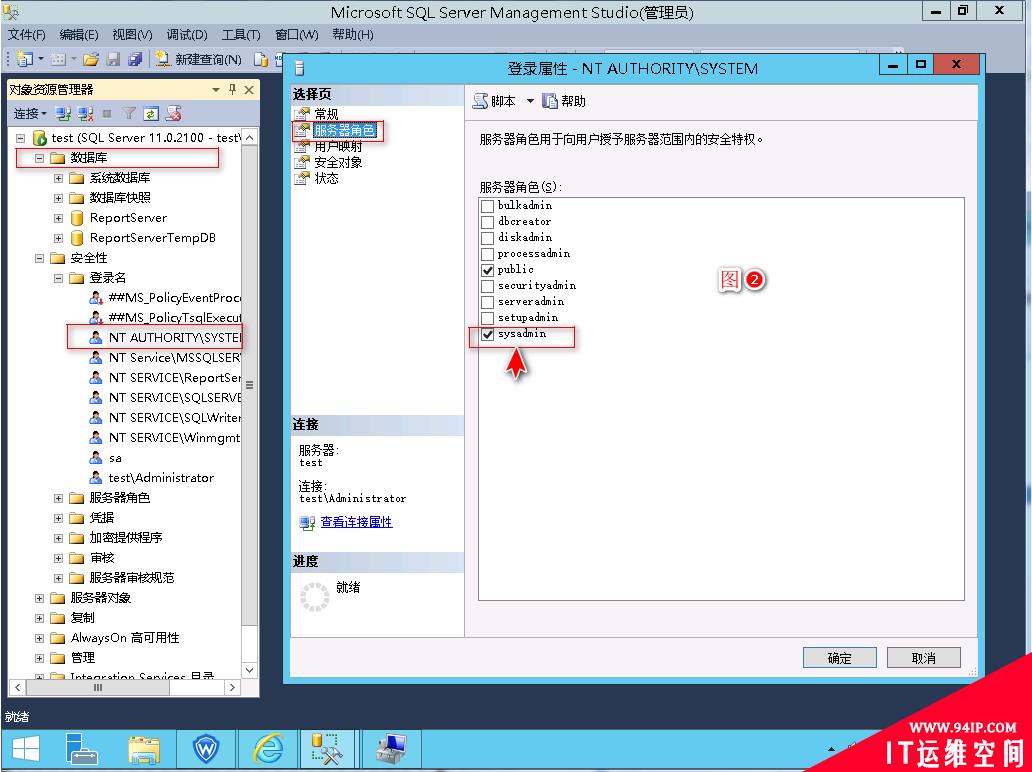Select NT AUTHORITY\SYSTEM login in tree

174,338
